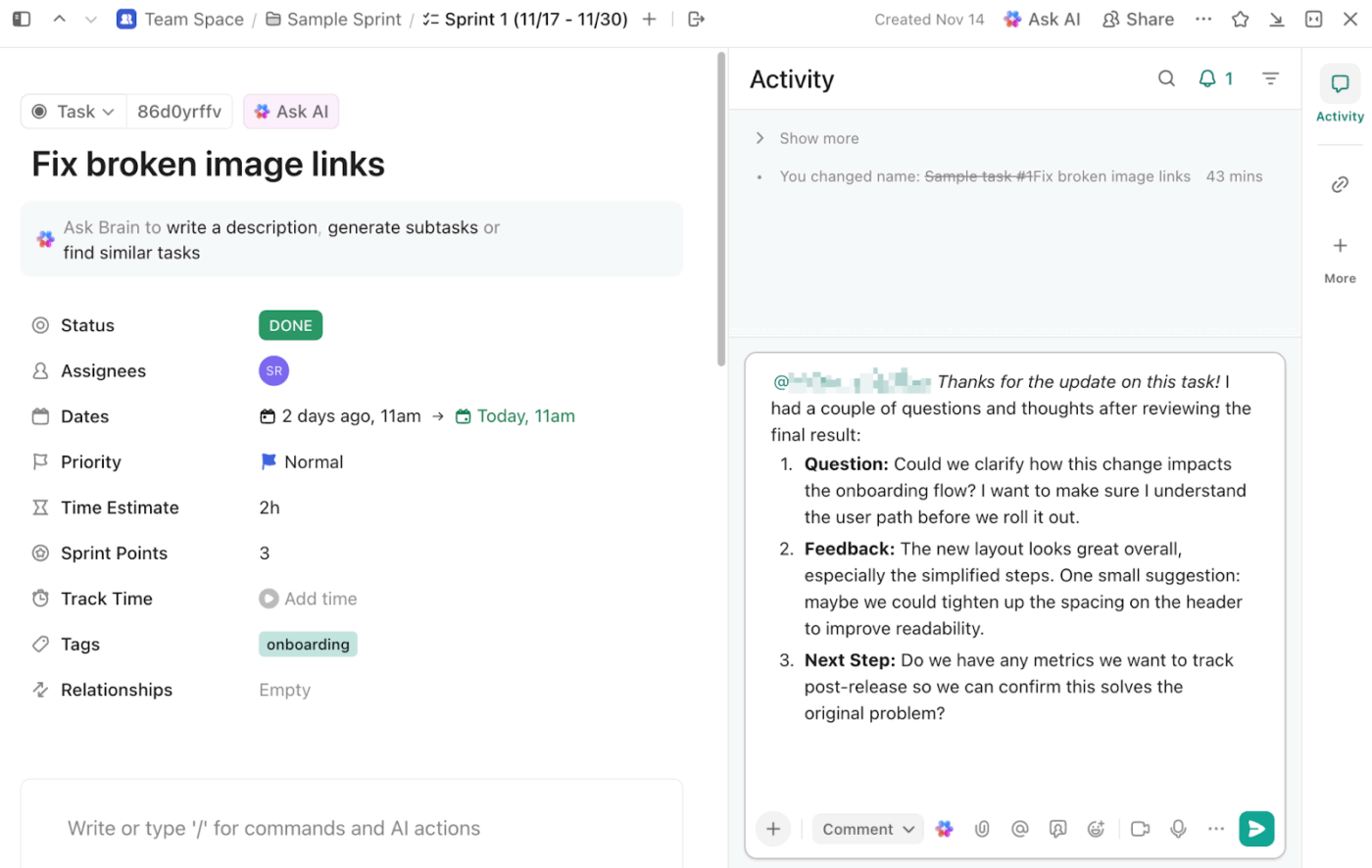The image size is (1372, 868).
Task: Open the AI features in the comment toolbar
Action: (944, 828)
